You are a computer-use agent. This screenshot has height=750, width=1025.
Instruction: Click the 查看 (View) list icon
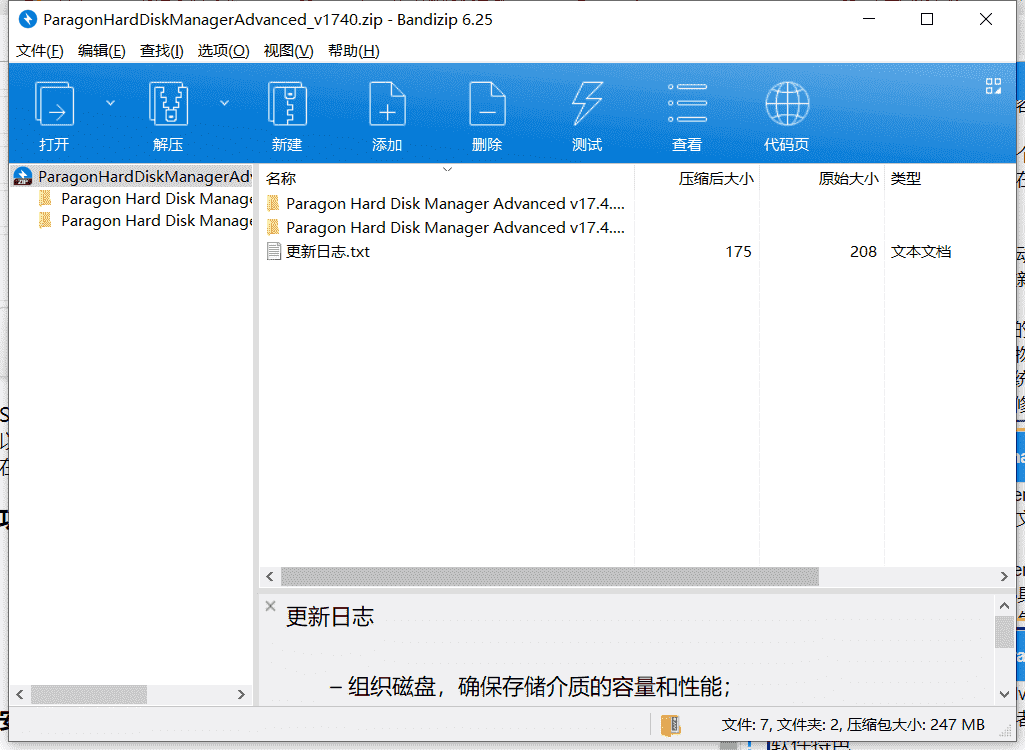[687, 103]
